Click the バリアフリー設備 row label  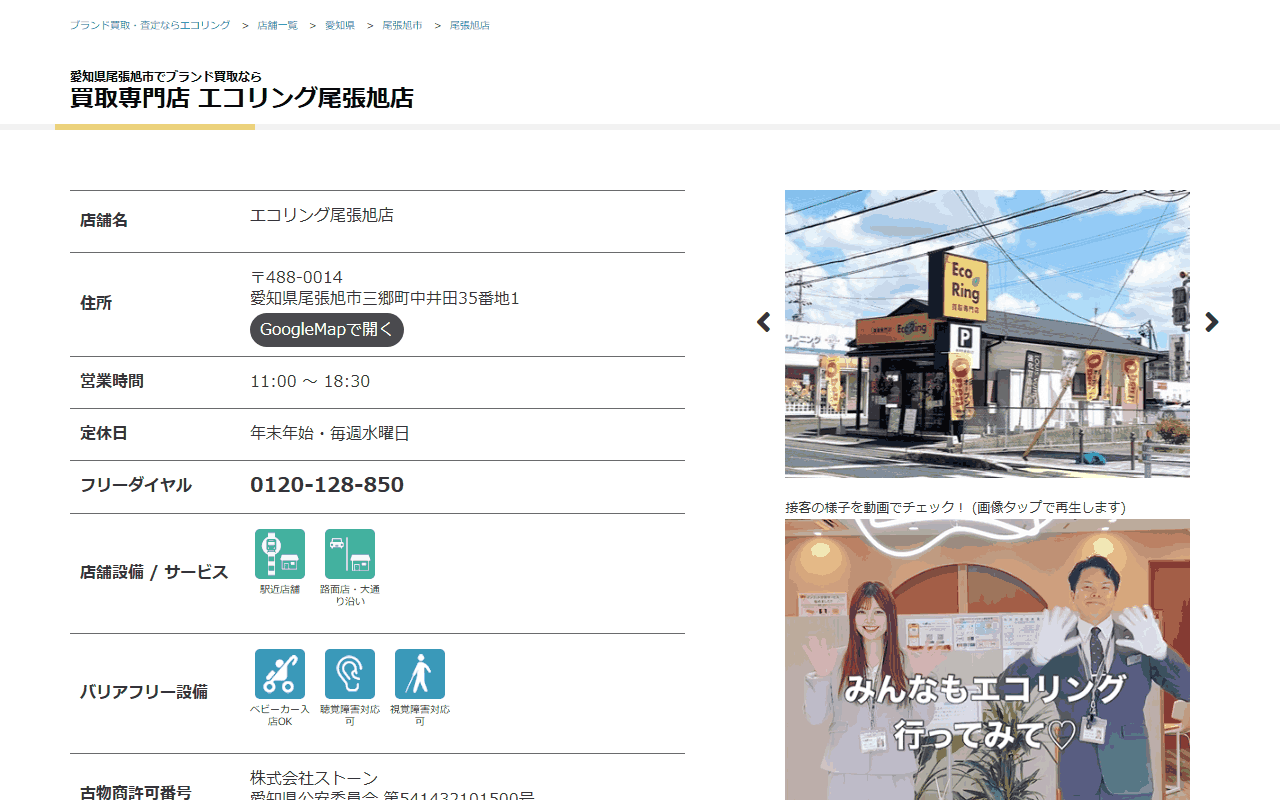(144, 692)
